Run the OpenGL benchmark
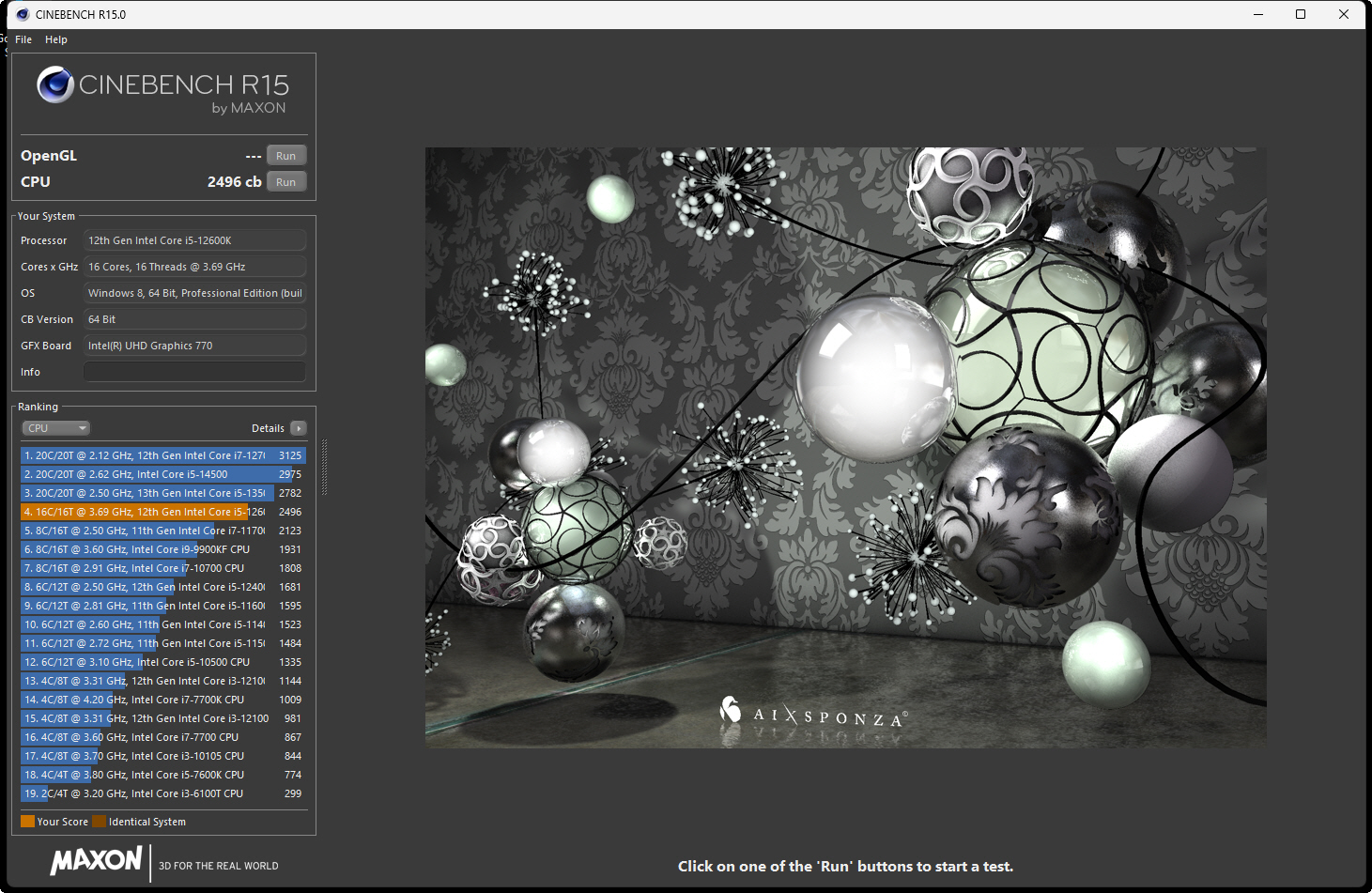The height and width of the screenshot is (893, 1372). pos(286,156)
